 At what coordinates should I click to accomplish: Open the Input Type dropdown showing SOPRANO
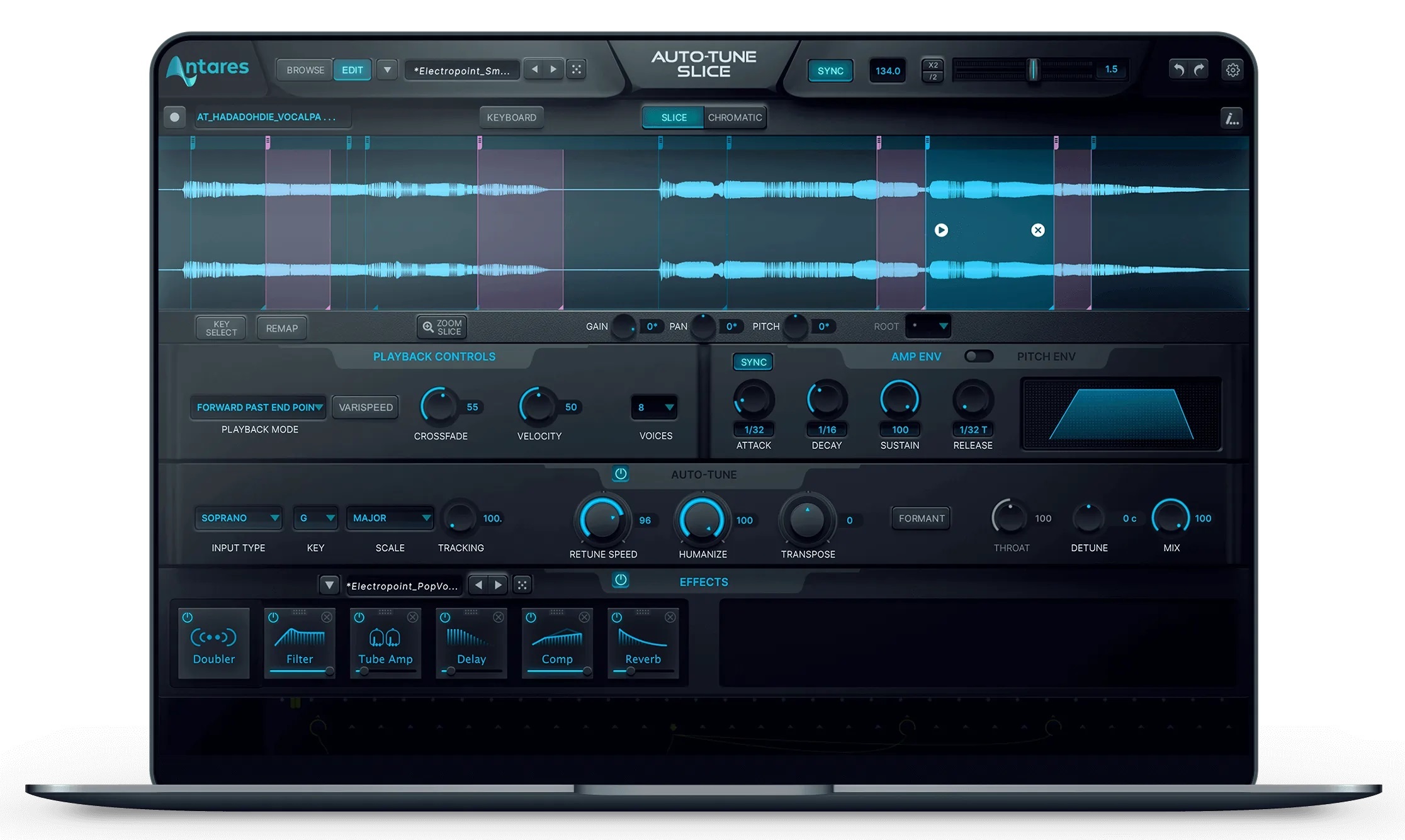click(x=238, y=518)
